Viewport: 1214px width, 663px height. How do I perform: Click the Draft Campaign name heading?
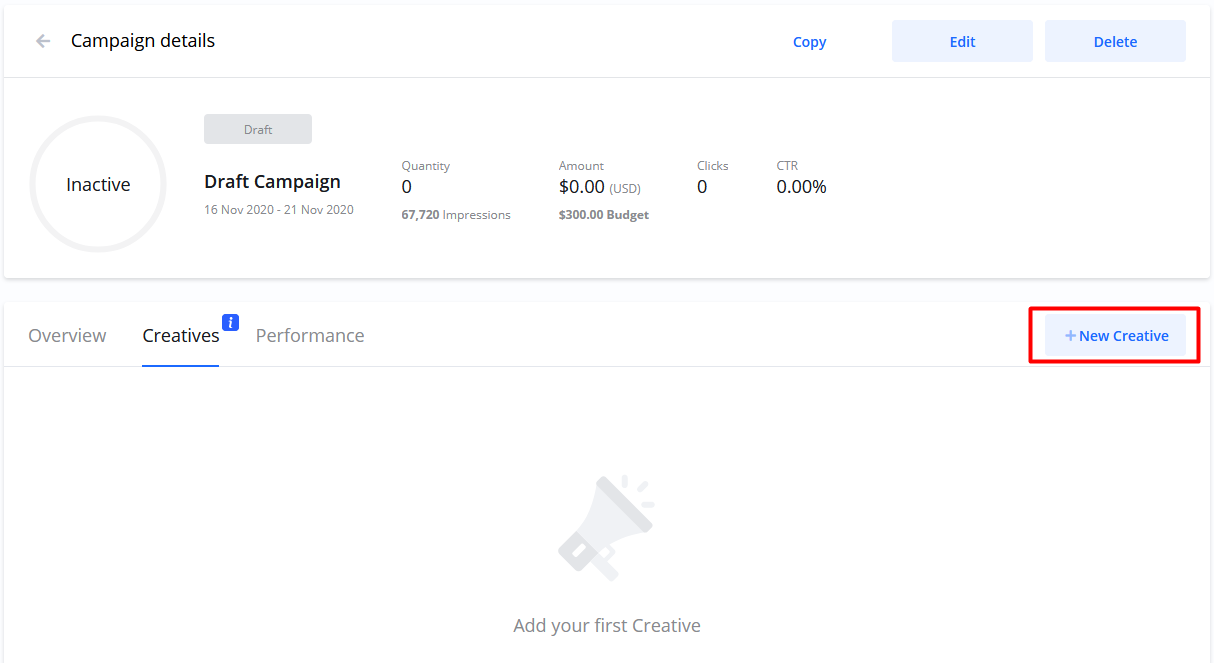point(272,182)
